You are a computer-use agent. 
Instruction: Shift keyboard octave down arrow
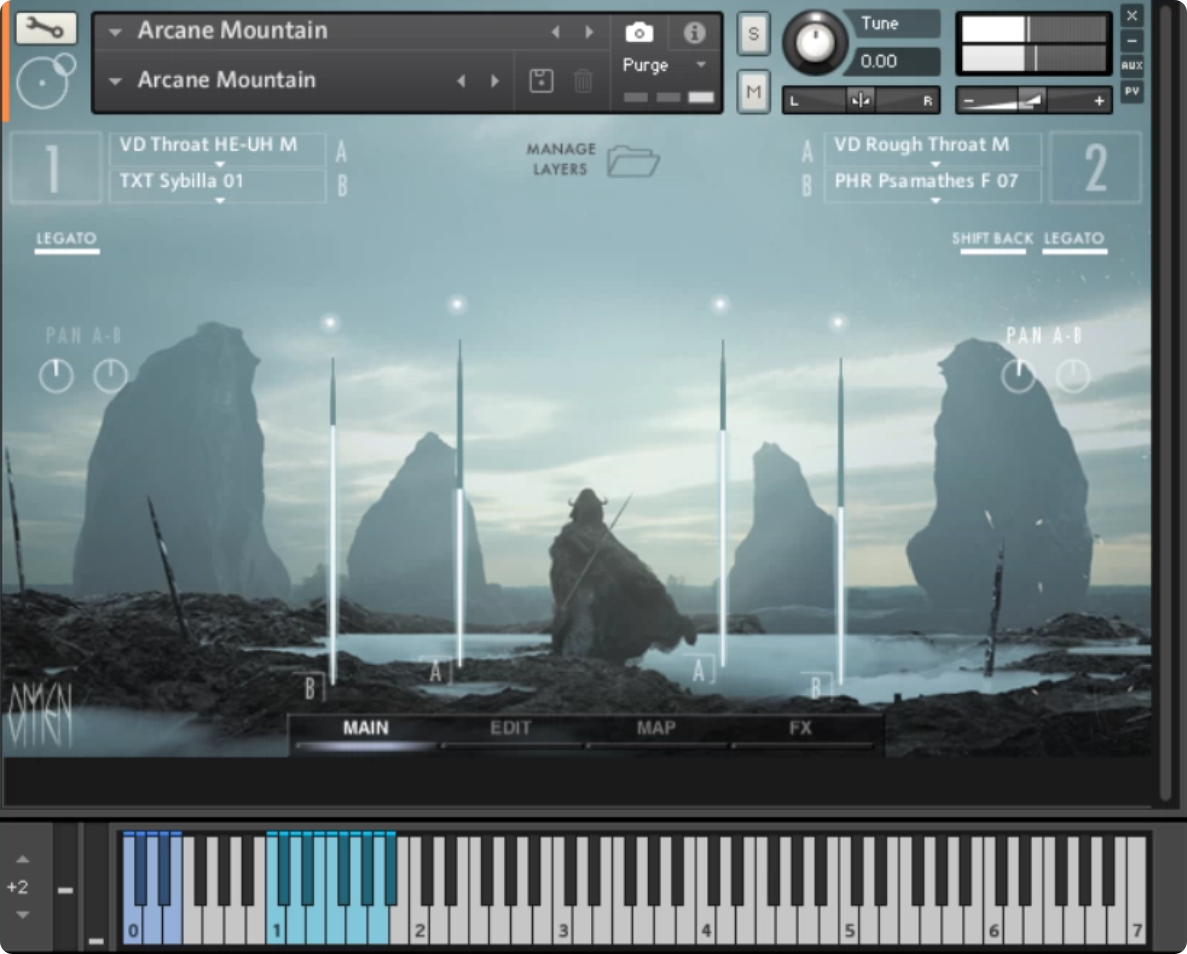(x=23, y=915)
